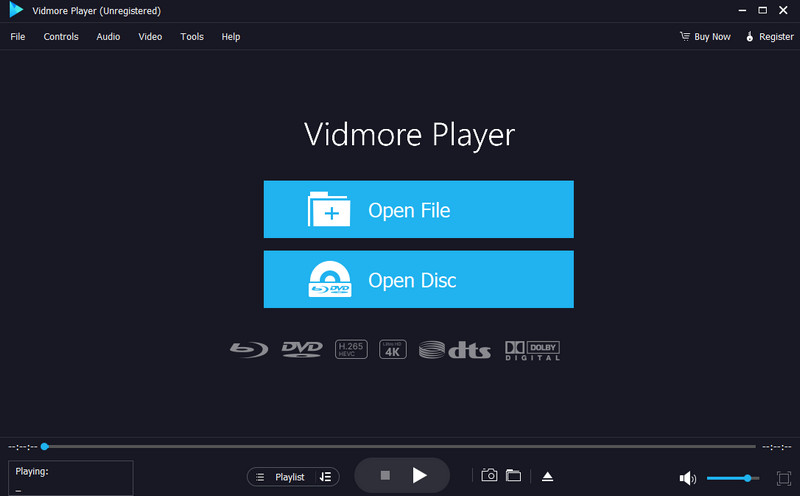
Task: Take a snapshot with the camera icon
Action: tap(489, 476)
